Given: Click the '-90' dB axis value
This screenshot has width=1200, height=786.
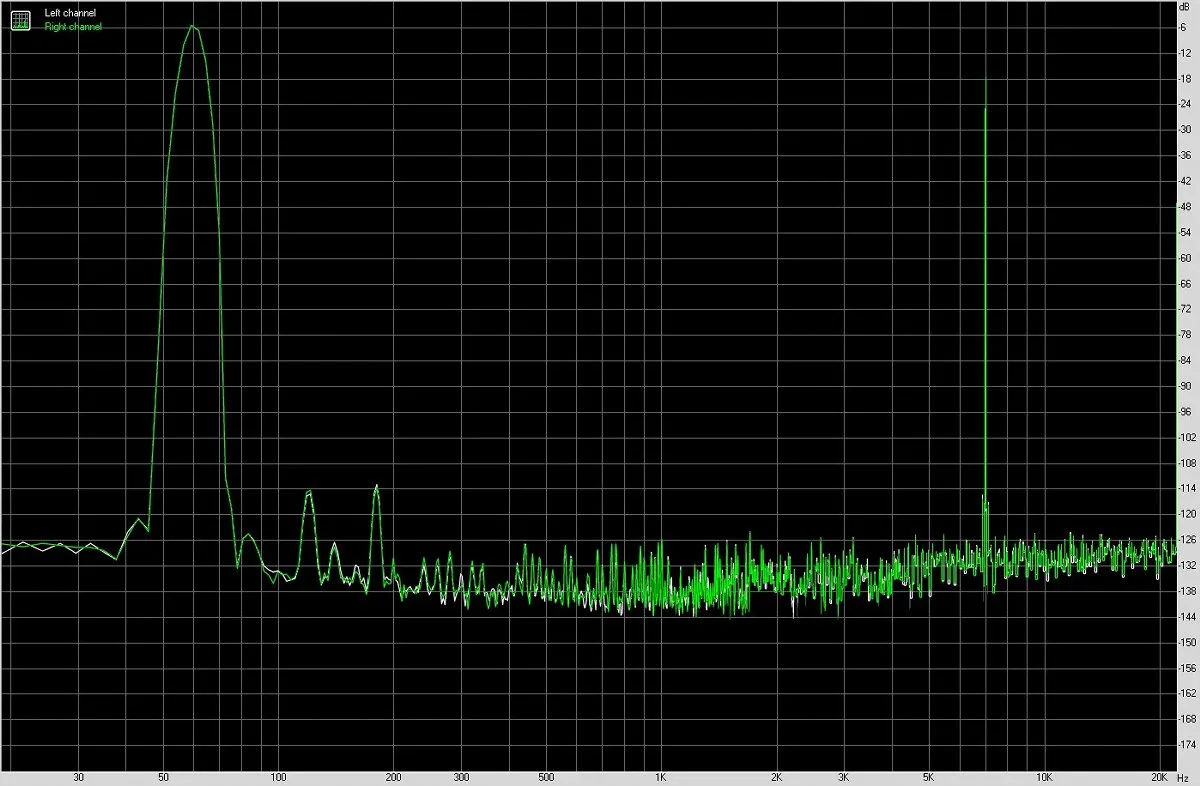Looking at the screenshot, I should (x=1185, y=386).
